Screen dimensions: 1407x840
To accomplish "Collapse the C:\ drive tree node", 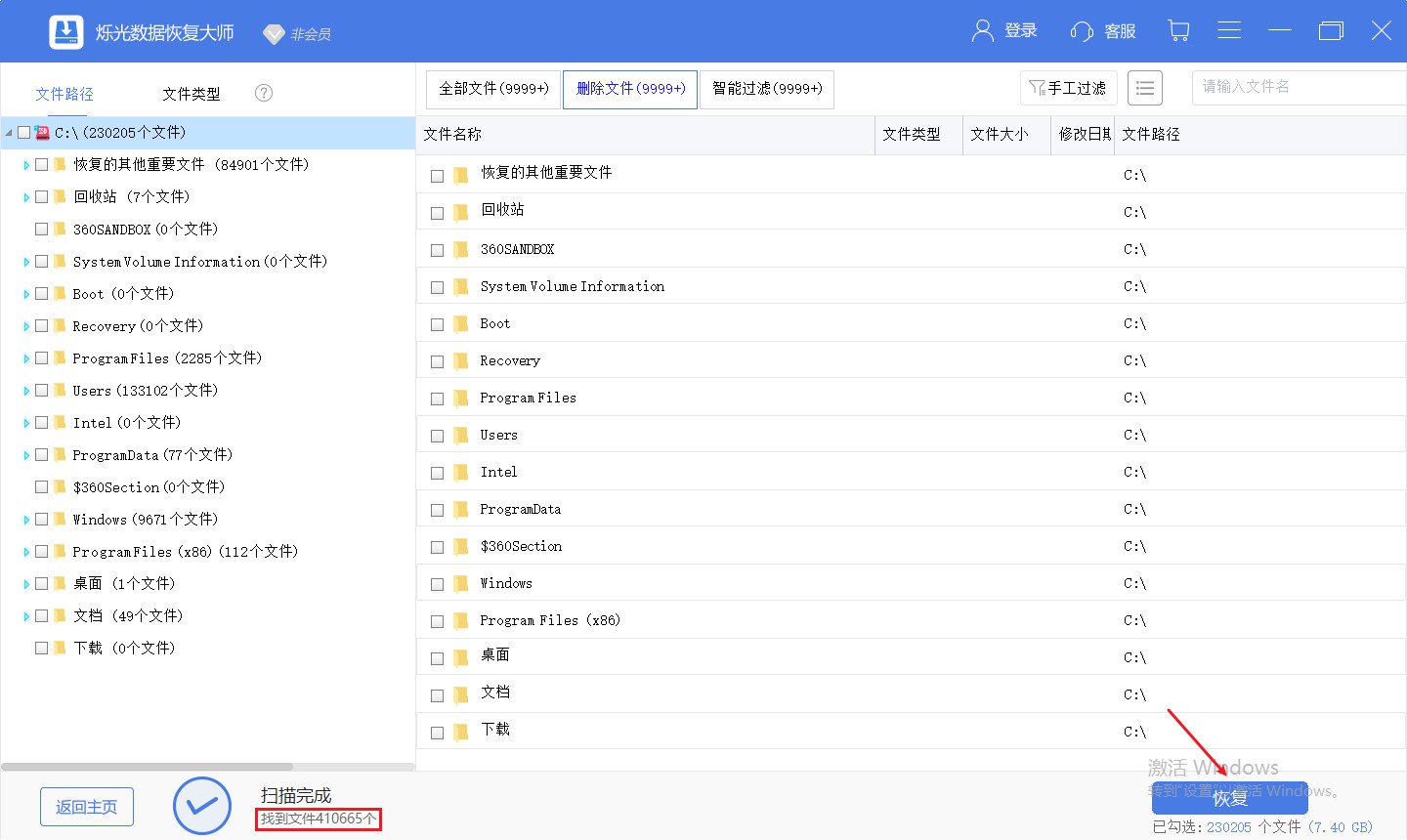I will click(8, 132).
